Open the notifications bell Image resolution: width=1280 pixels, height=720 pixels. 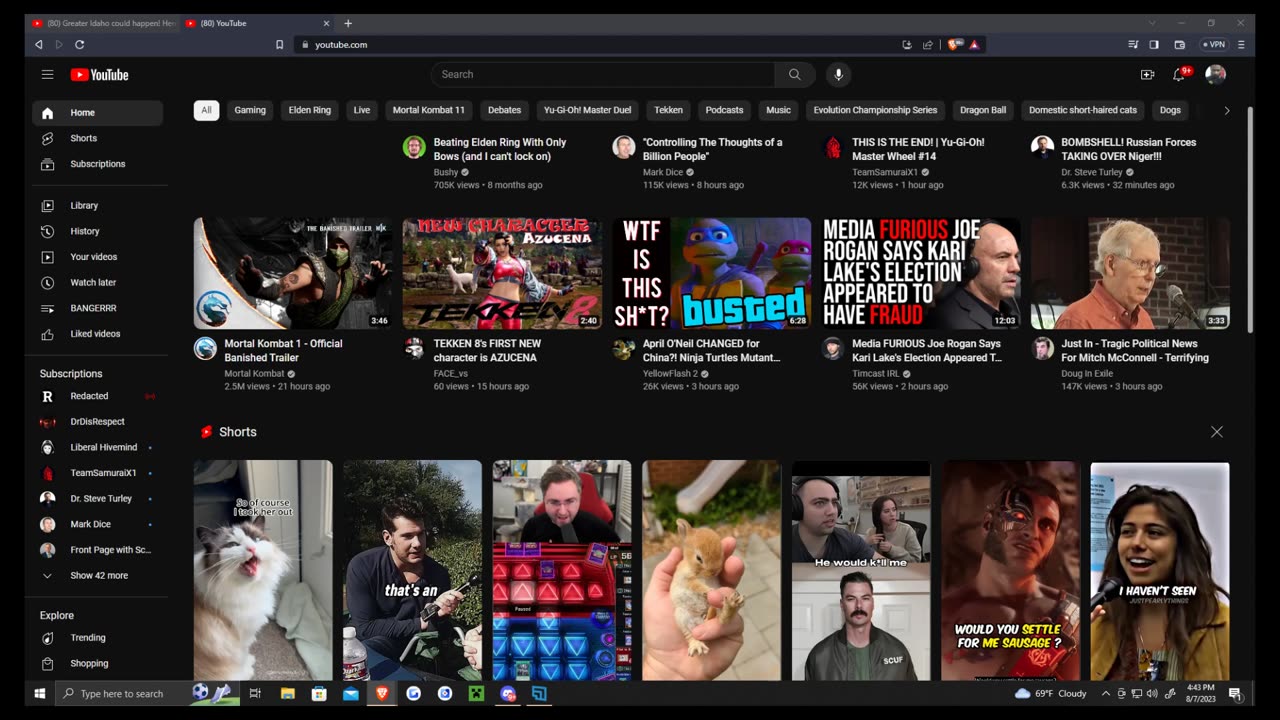click(x=1179, y=74)
